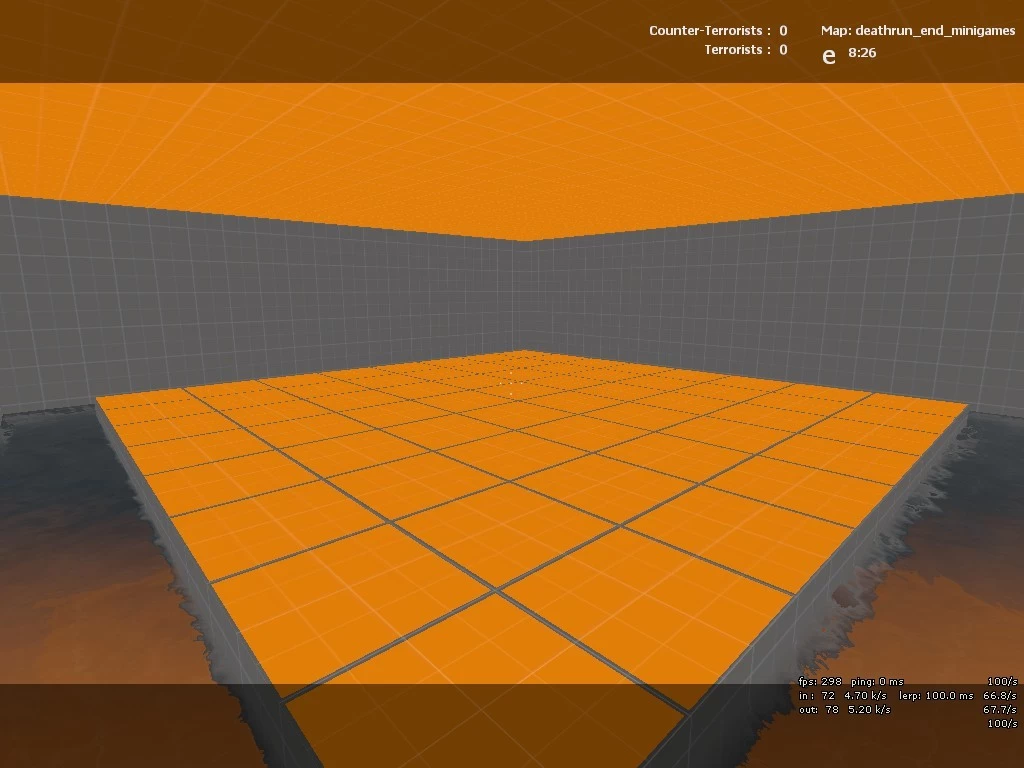This screenshot has width=1024, height=768.
Task: Click the 67.7/s command rate value
Action: (1000, 710)
